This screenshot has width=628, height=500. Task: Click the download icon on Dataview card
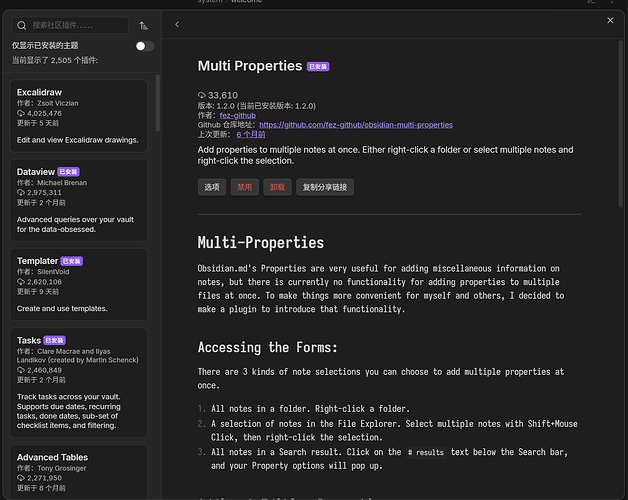pos(21,193)
